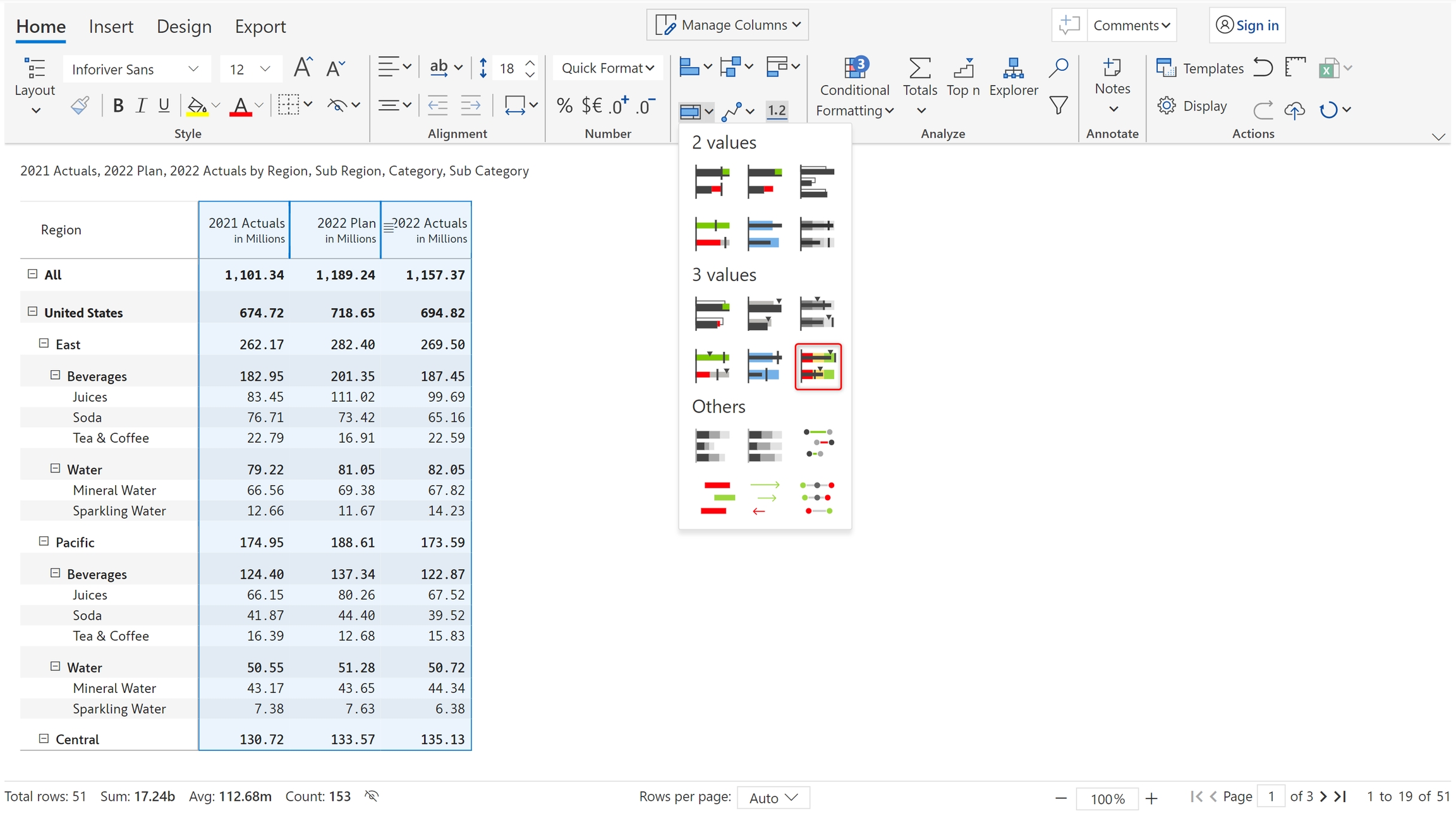1456x816 pixels.
Task: Switch to the Design tab
Action: point(184,27)
